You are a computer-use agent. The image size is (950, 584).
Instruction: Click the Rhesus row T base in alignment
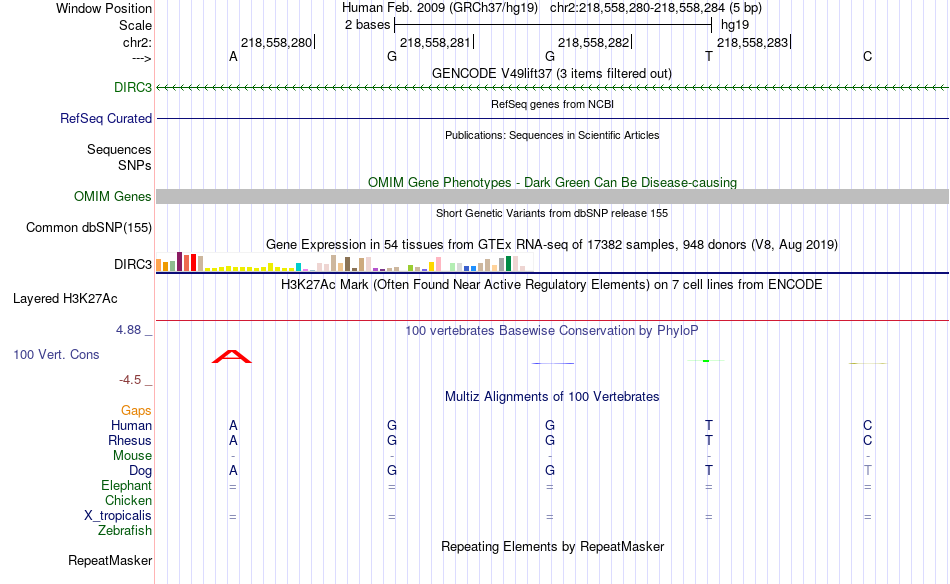(709, 440)
